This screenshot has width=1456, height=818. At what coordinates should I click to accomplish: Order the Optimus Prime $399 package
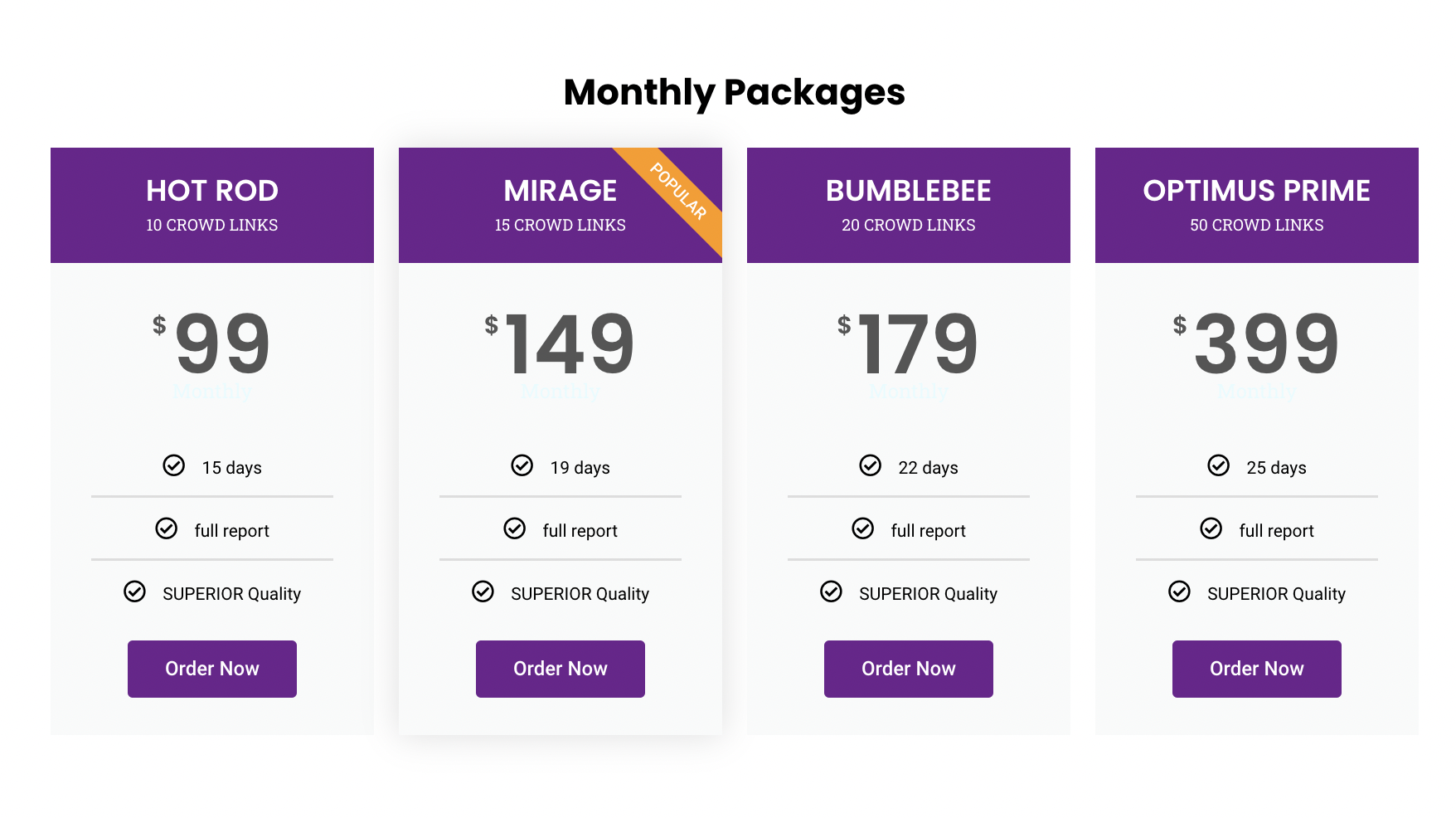pyautogui.click(x=1257, y=669)
